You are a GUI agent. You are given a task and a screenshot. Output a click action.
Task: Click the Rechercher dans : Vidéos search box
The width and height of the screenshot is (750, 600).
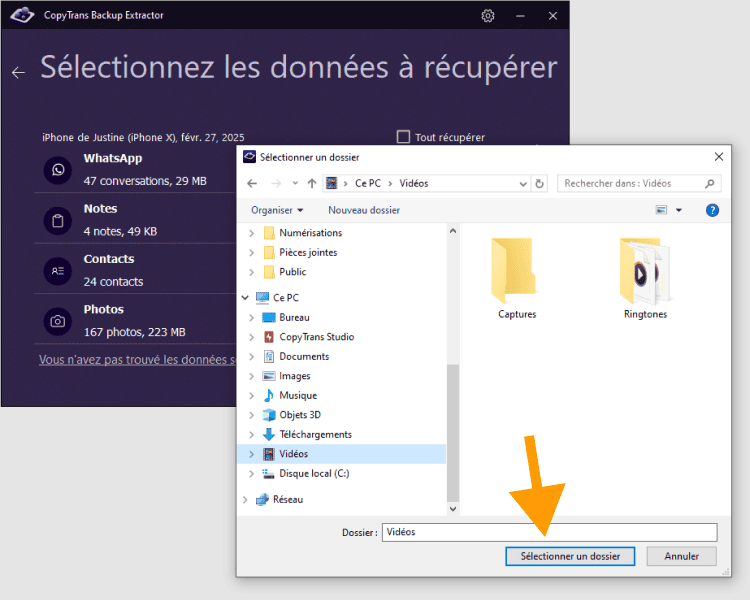(x=639, y=183)
